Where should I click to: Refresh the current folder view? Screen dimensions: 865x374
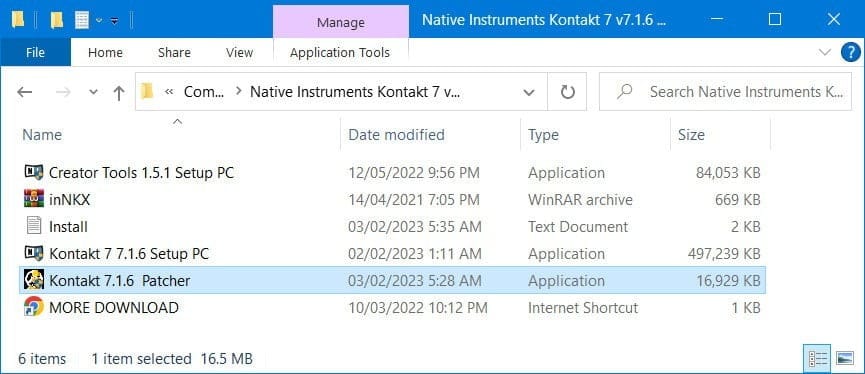pyautogui.click(x=568, y=92)
